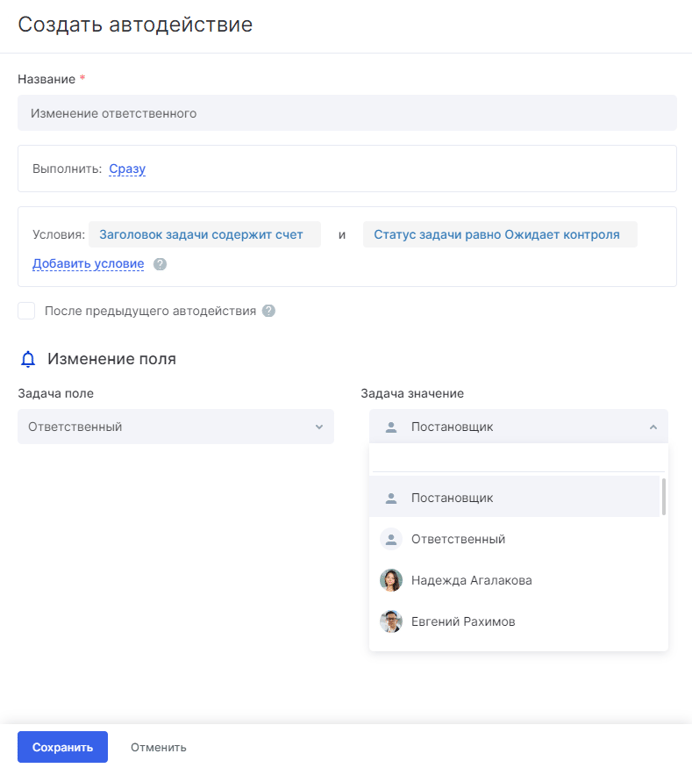Open the Сразу execution time selector

127,169
